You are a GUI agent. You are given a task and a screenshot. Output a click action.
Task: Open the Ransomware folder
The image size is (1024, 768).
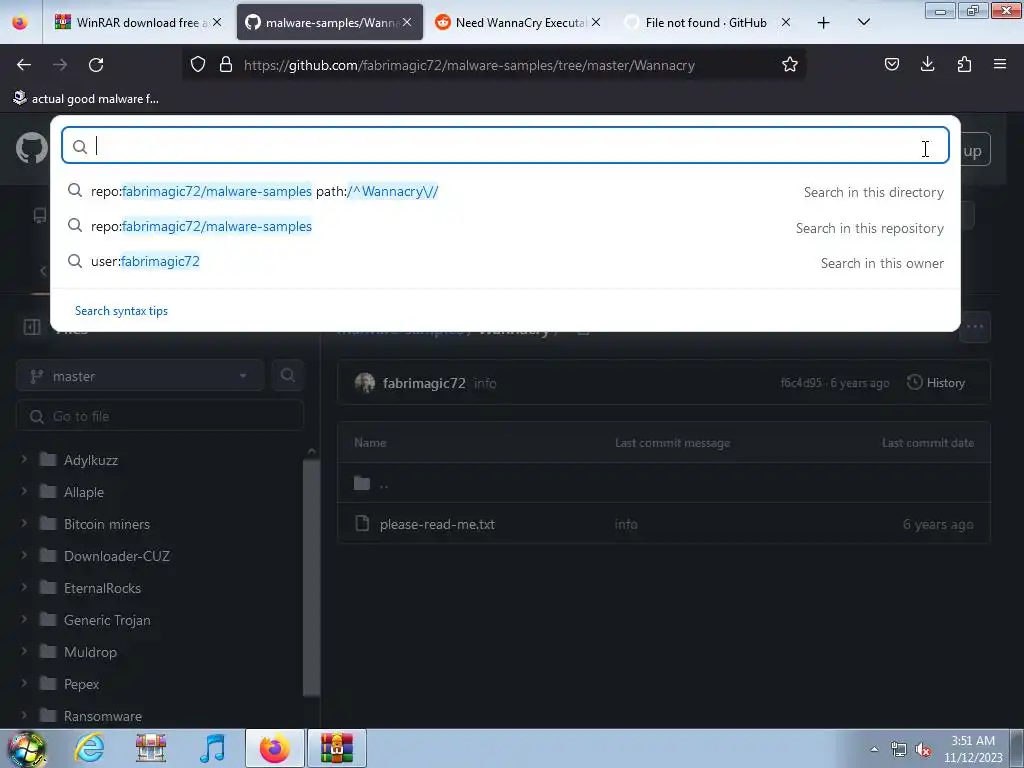tap(103, 716)
